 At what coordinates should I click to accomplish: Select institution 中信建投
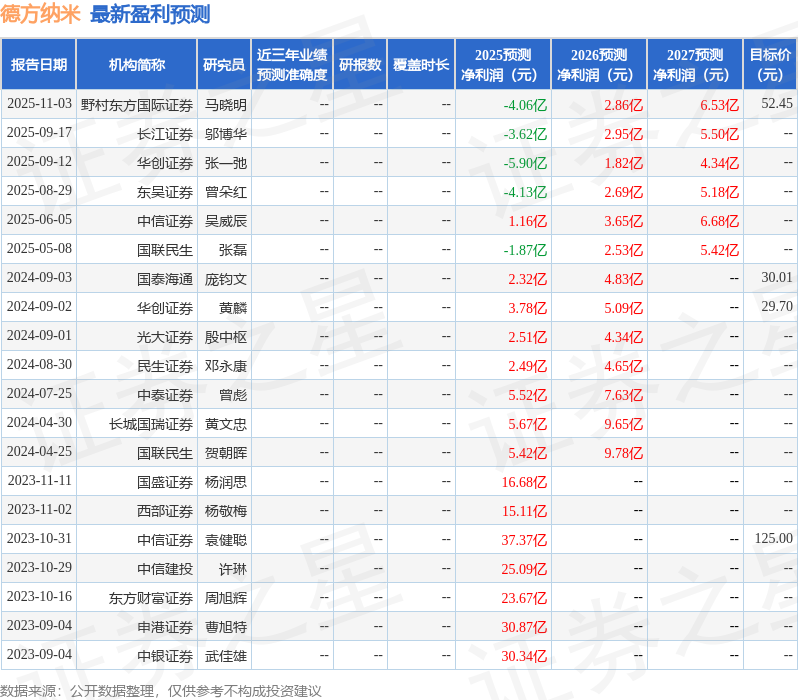click(165, 569)
